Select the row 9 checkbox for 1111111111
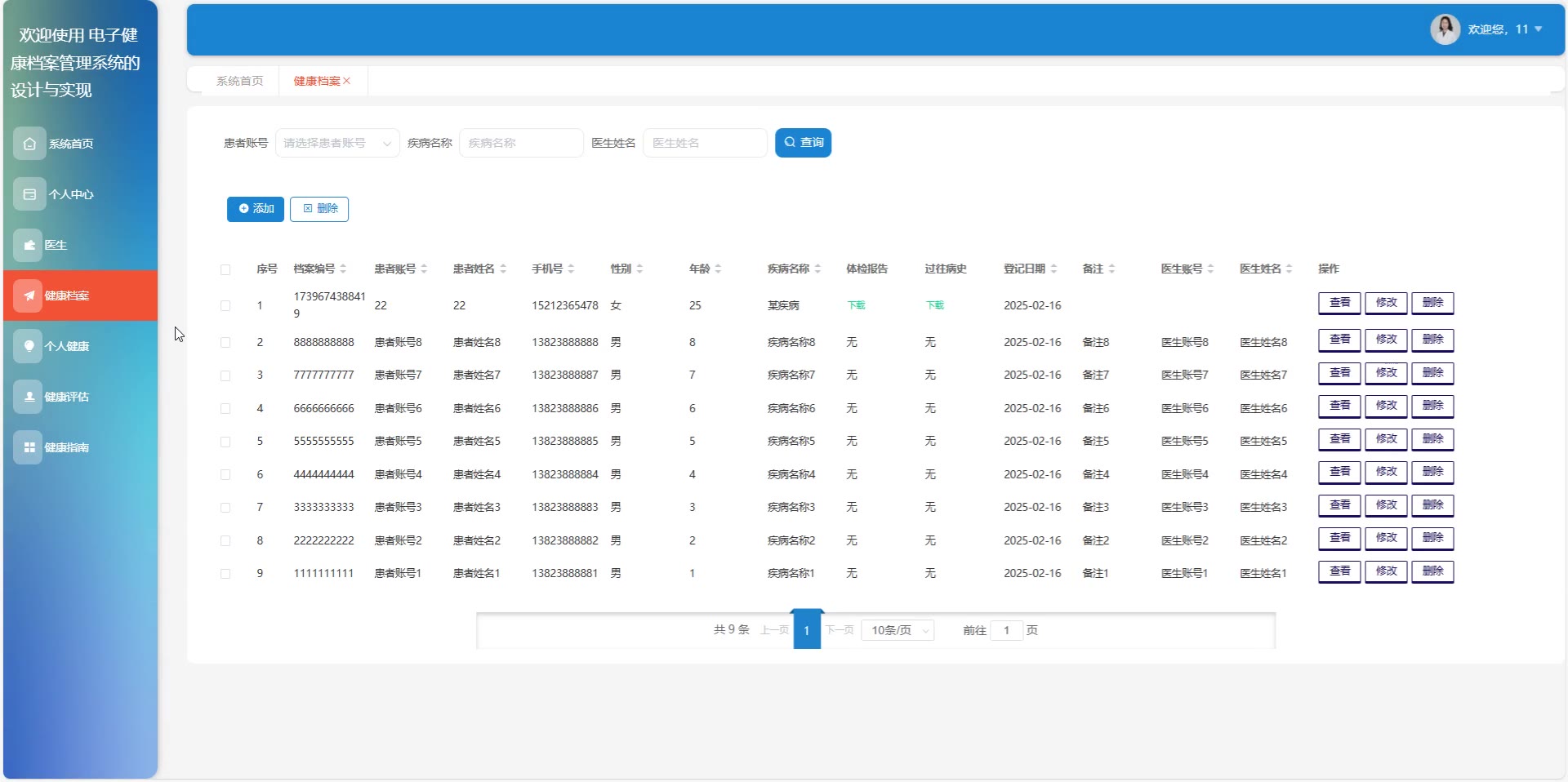 coord(225,574)
